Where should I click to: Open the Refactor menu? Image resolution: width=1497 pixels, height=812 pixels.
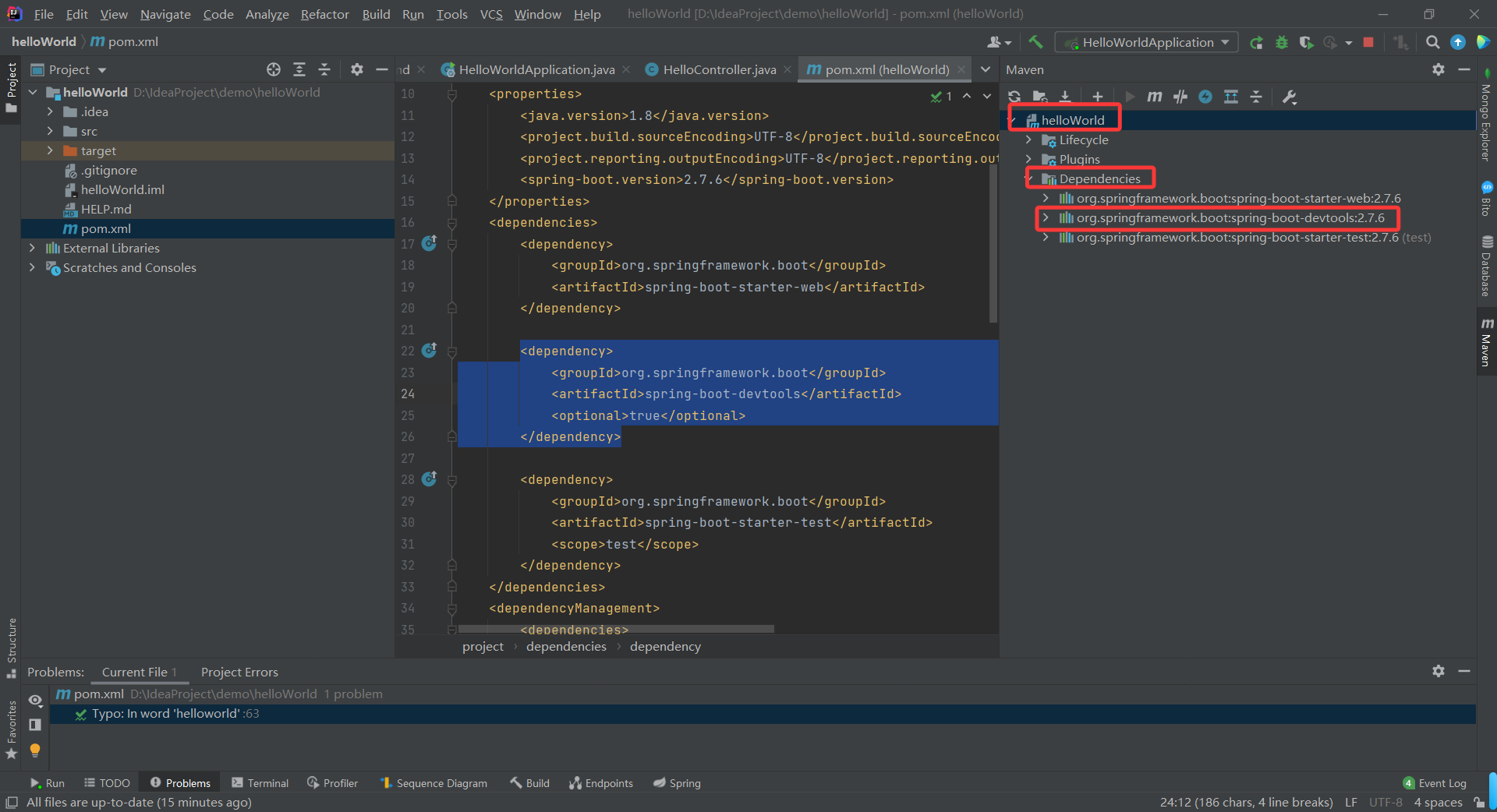pos(324,14)
